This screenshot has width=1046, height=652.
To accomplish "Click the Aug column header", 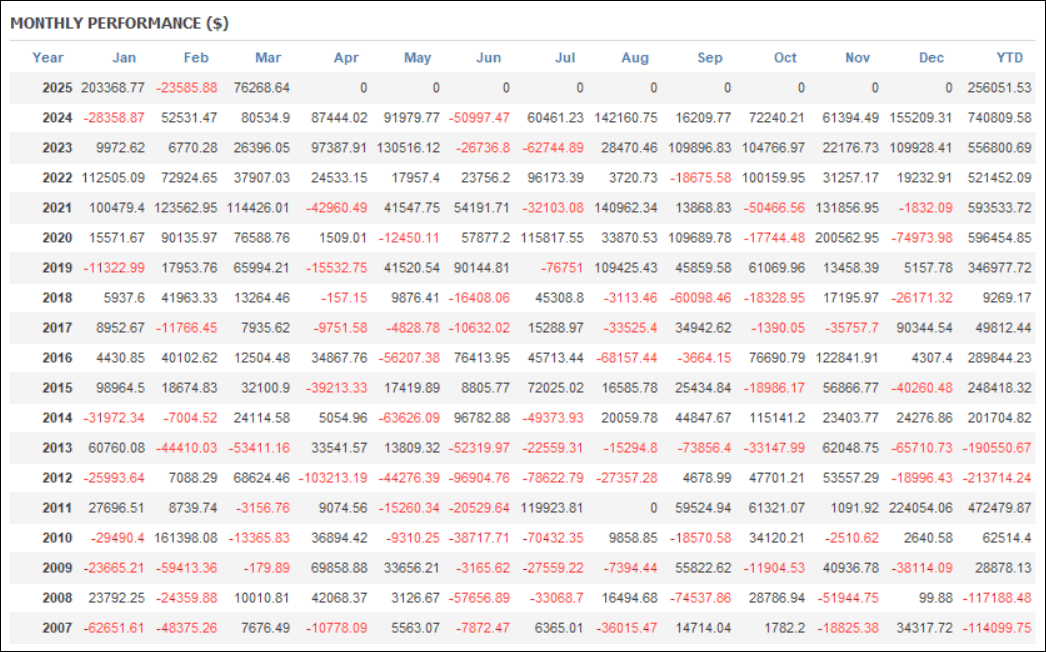I will 635,58.
